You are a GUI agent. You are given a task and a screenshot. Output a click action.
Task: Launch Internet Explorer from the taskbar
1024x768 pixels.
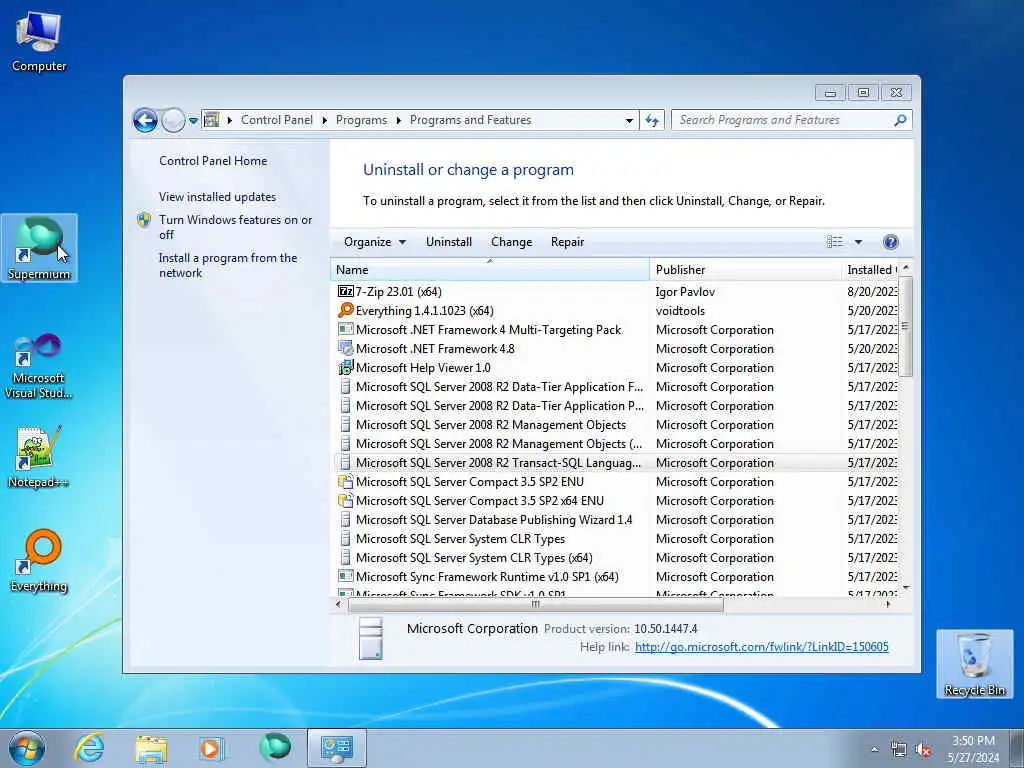[89, 748]
